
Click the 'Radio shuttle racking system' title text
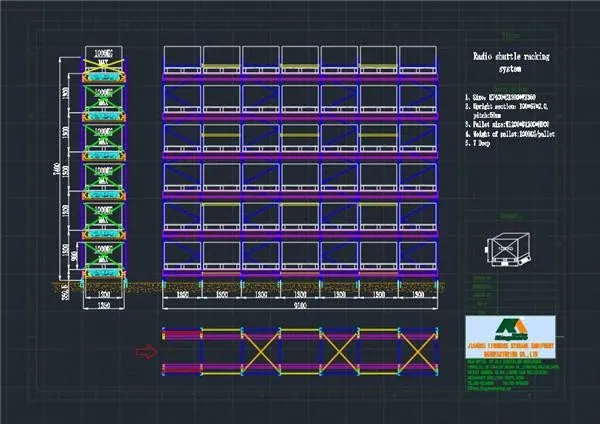tap(511, 62)
